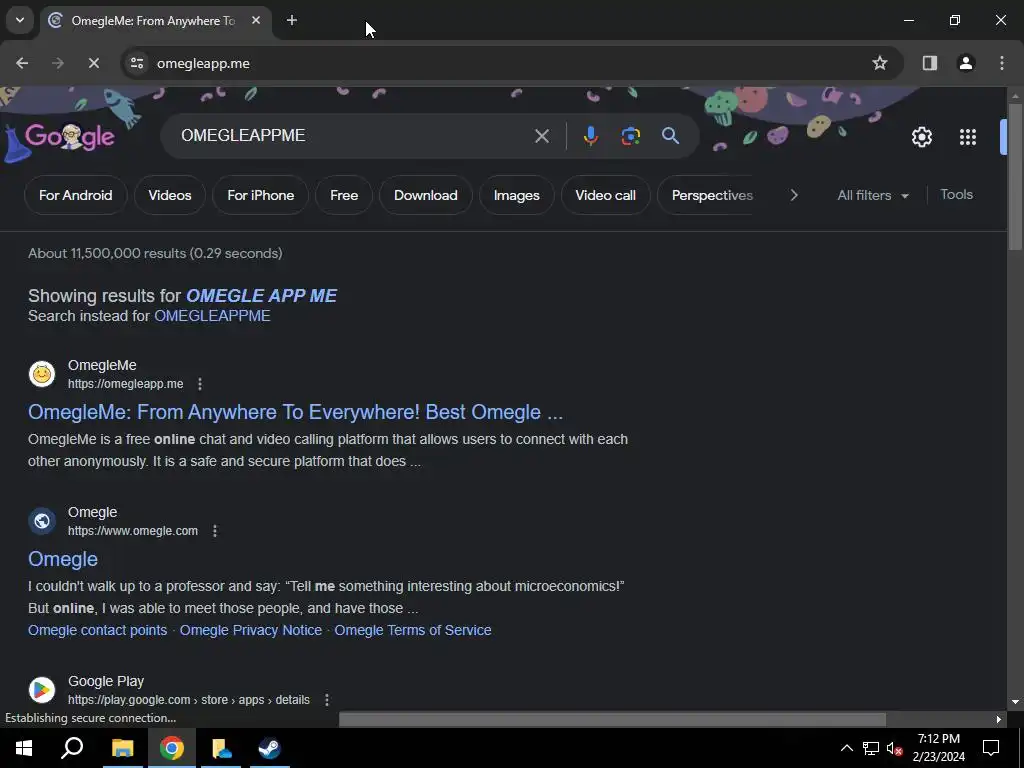Stop loading the page
The image size is (1024, 768).
coord(93,63)
